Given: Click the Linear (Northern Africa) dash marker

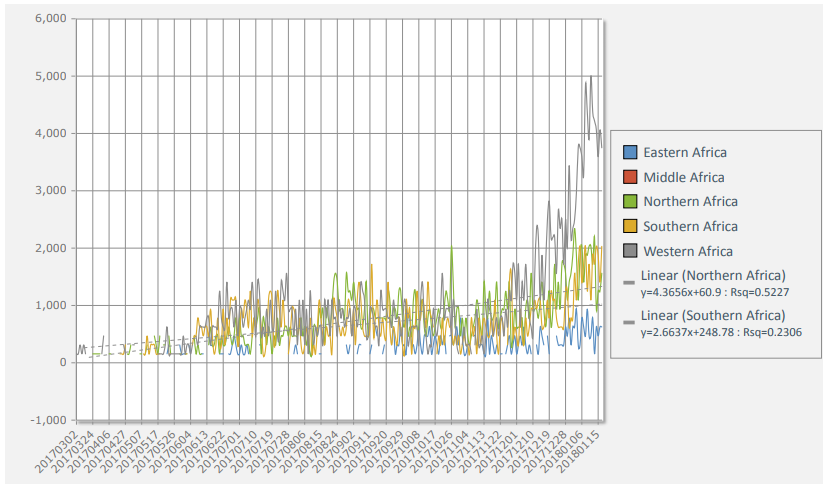Looking at the screenshot, I should (x=629, y=282).
